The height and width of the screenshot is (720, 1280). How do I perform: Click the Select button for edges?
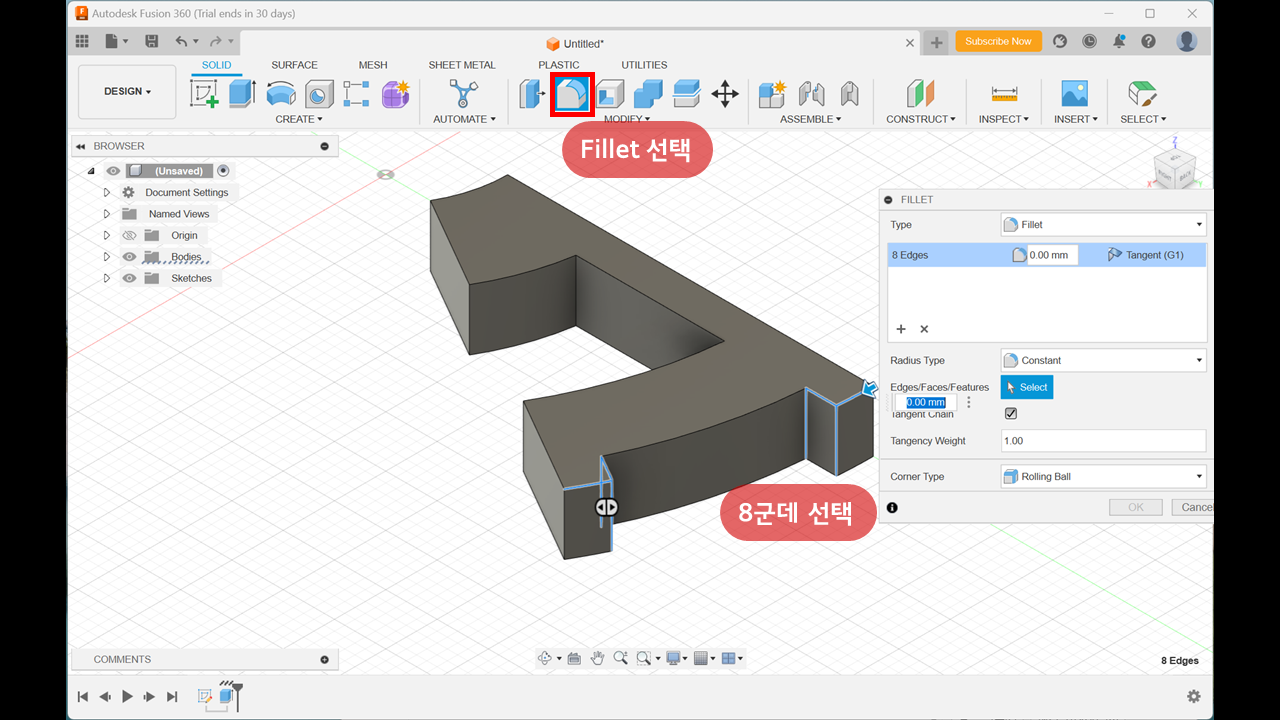pos(1027,387)
